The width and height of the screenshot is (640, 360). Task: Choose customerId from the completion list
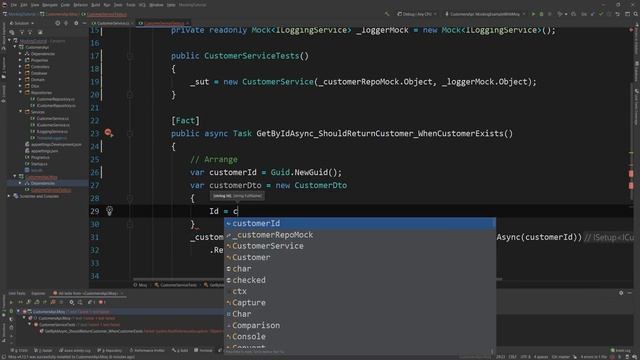[x=360, y=223]
